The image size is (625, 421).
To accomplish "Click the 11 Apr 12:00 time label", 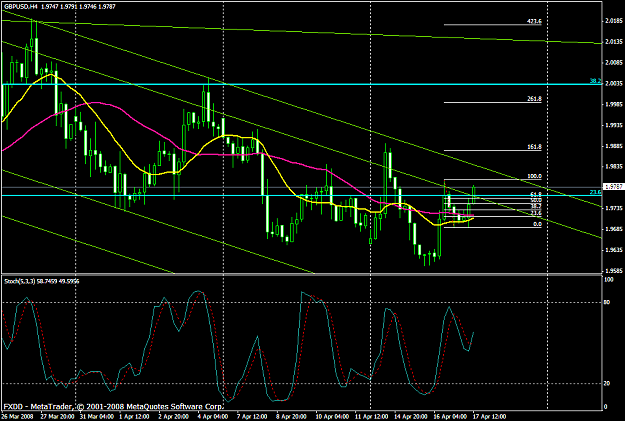I will pyautogui.click(x=371, y=417).
